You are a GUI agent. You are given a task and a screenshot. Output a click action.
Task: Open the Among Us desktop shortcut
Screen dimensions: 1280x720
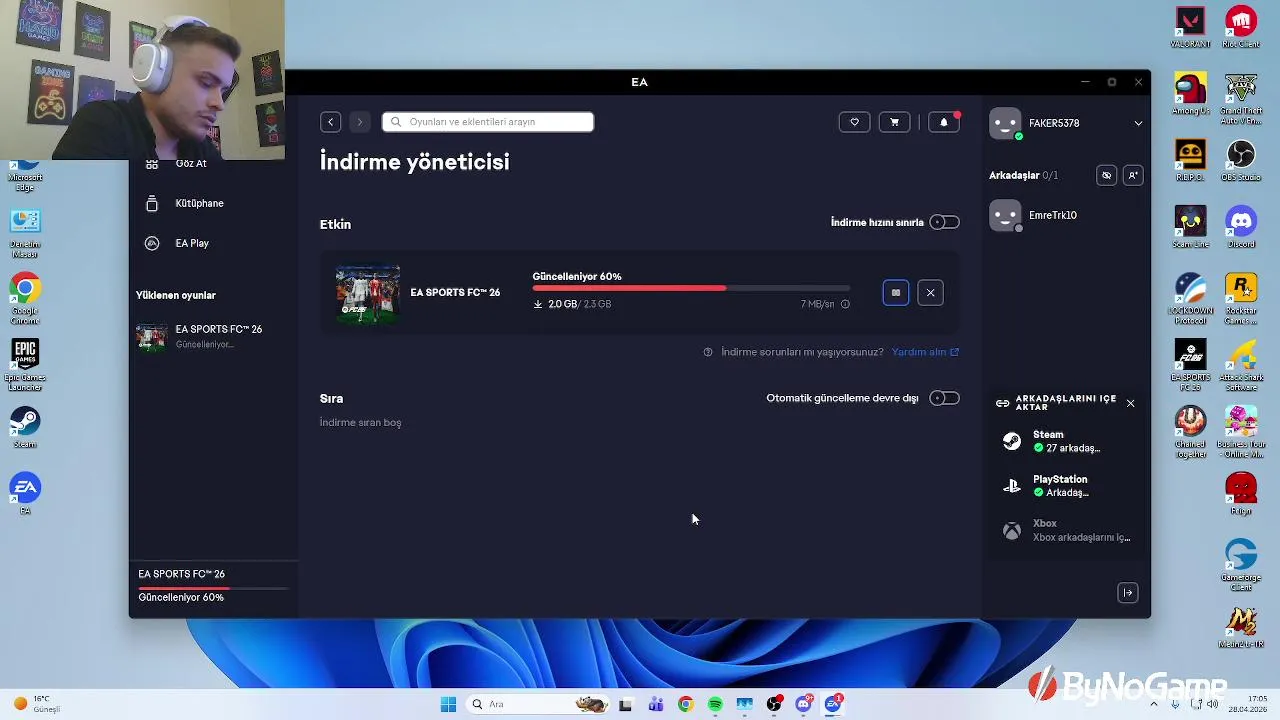tap(1190, 94)
